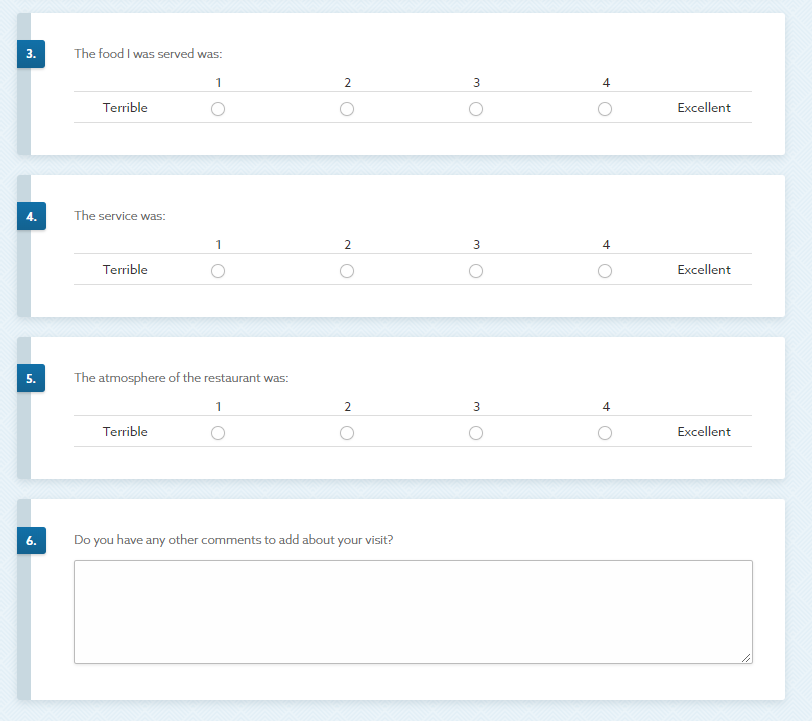812x721 pixels.
Task: Click the question 5 number badge
Action: [31, 378]
